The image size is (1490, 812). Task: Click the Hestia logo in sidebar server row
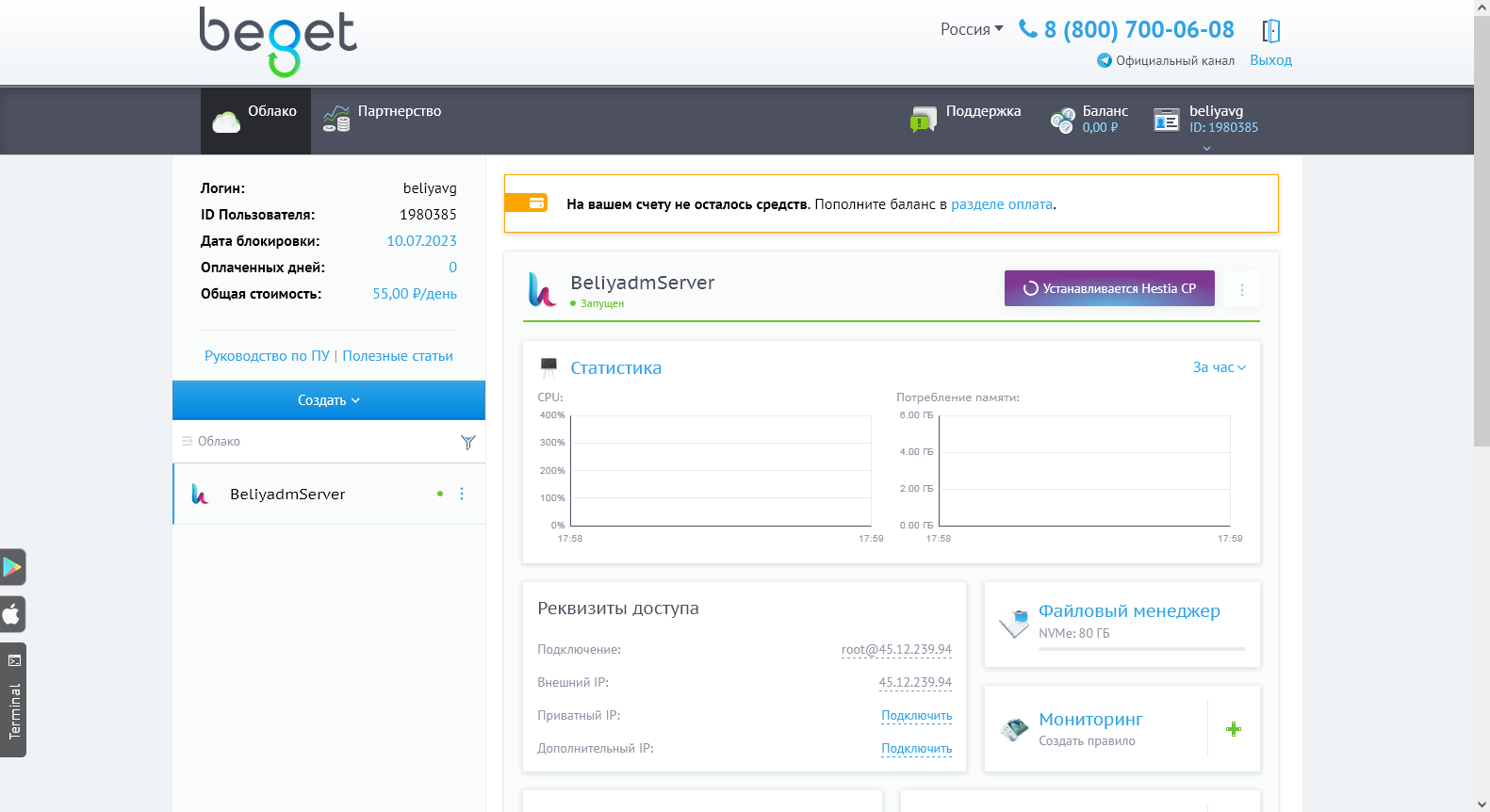pos(200,494)
